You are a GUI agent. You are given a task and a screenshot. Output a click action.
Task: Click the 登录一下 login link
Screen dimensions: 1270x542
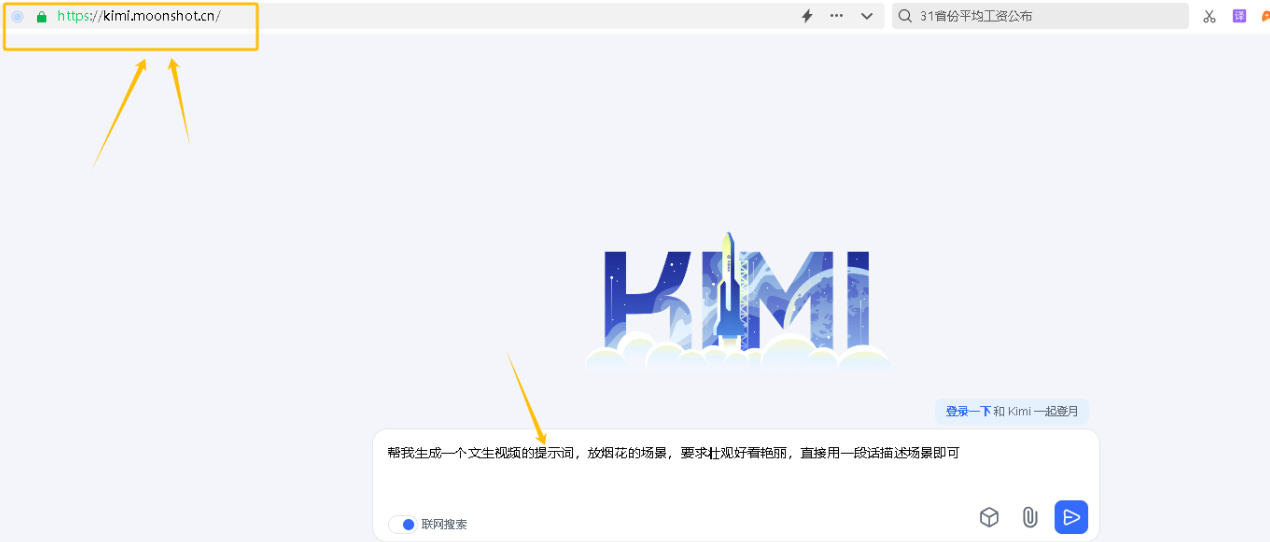[x=968, y=411]
